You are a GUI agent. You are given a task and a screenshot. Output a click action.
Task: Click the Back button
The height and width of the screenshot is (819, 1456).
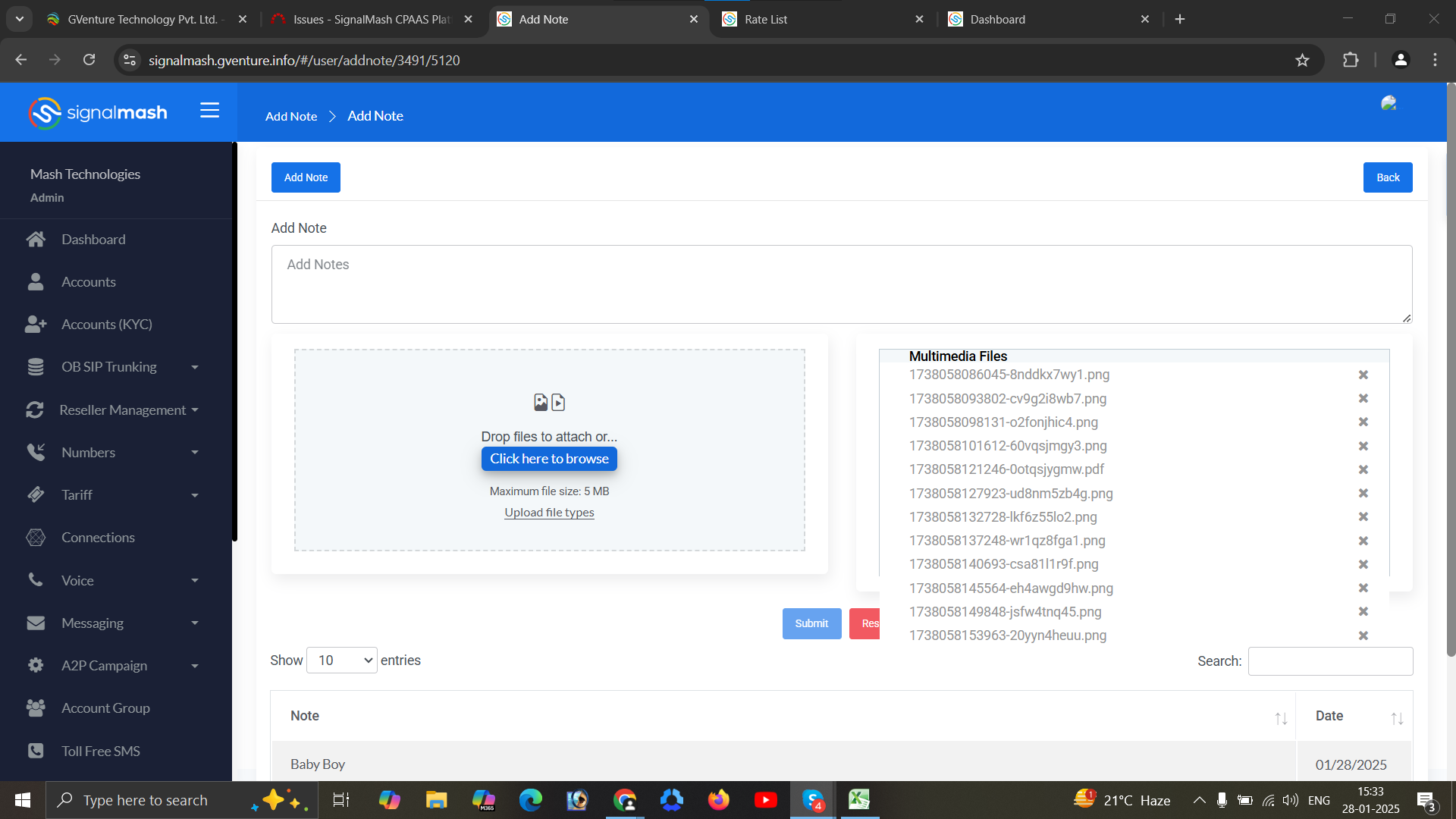(x=1388, y=177)
